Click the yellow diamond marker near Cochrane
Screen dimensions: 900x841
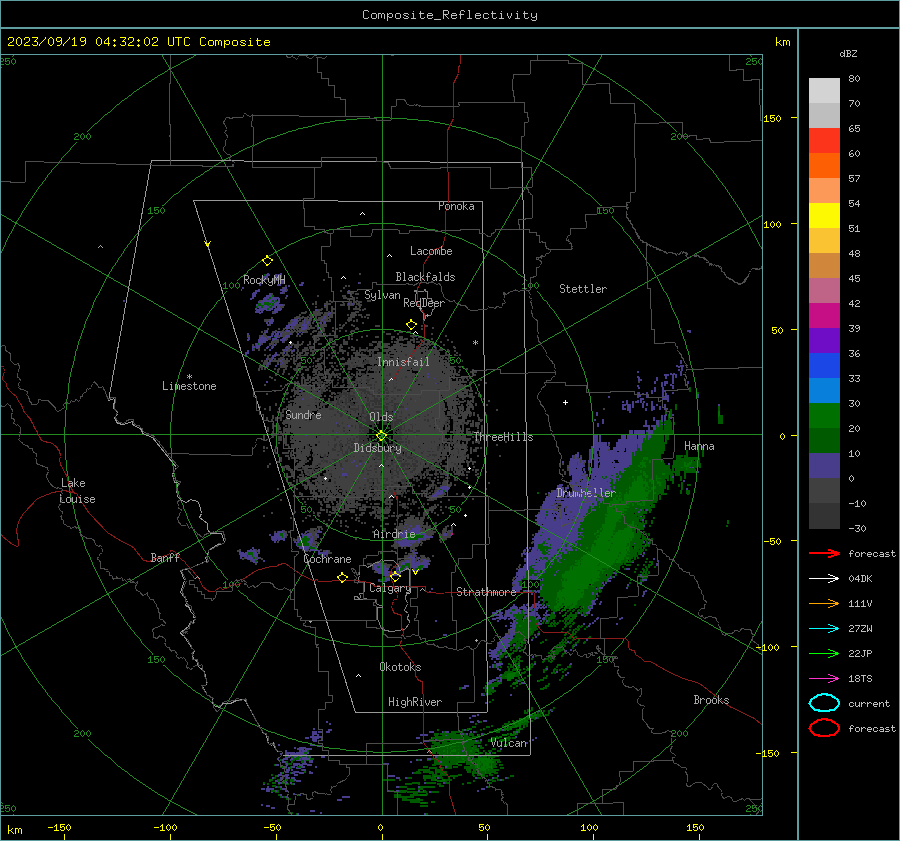tap(342, 577)
